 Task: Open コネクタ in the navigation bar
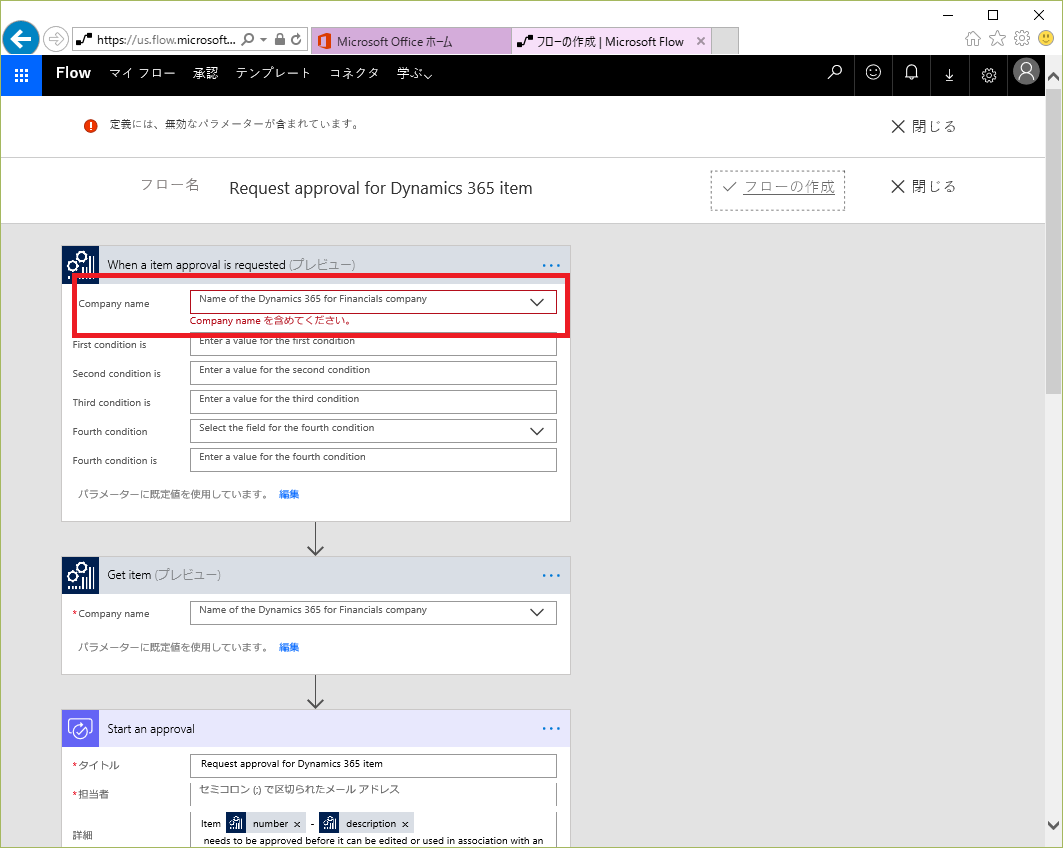click(354, 73)
